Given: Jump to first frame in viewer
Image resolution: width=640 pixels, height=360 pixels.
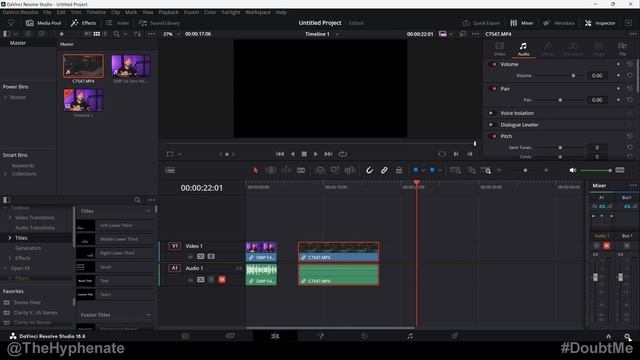Looking at the screenshot, I should click(x=280, y=154).
